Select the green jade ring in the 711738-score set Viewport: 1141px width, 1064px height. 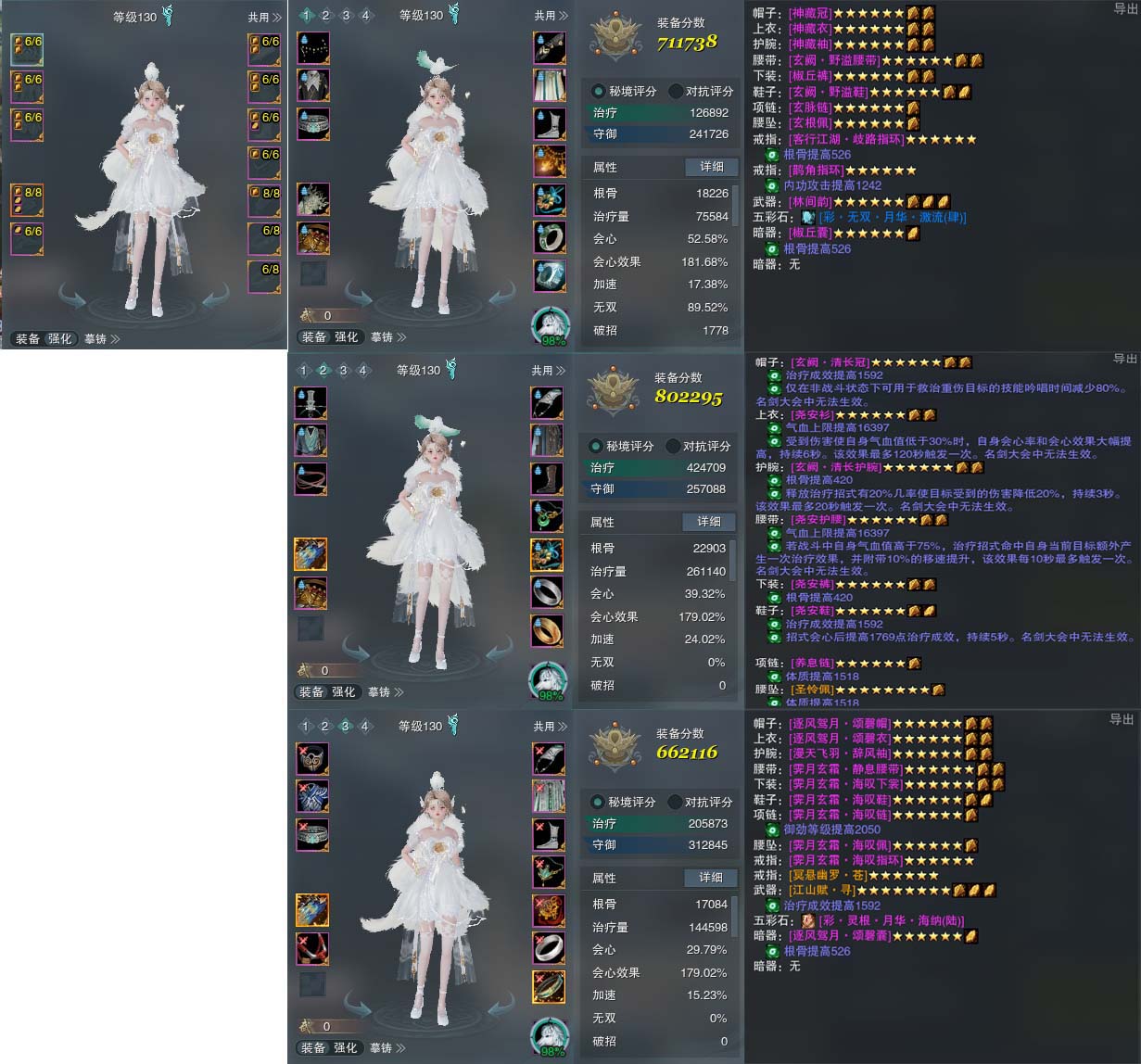[x=550, y=238]
